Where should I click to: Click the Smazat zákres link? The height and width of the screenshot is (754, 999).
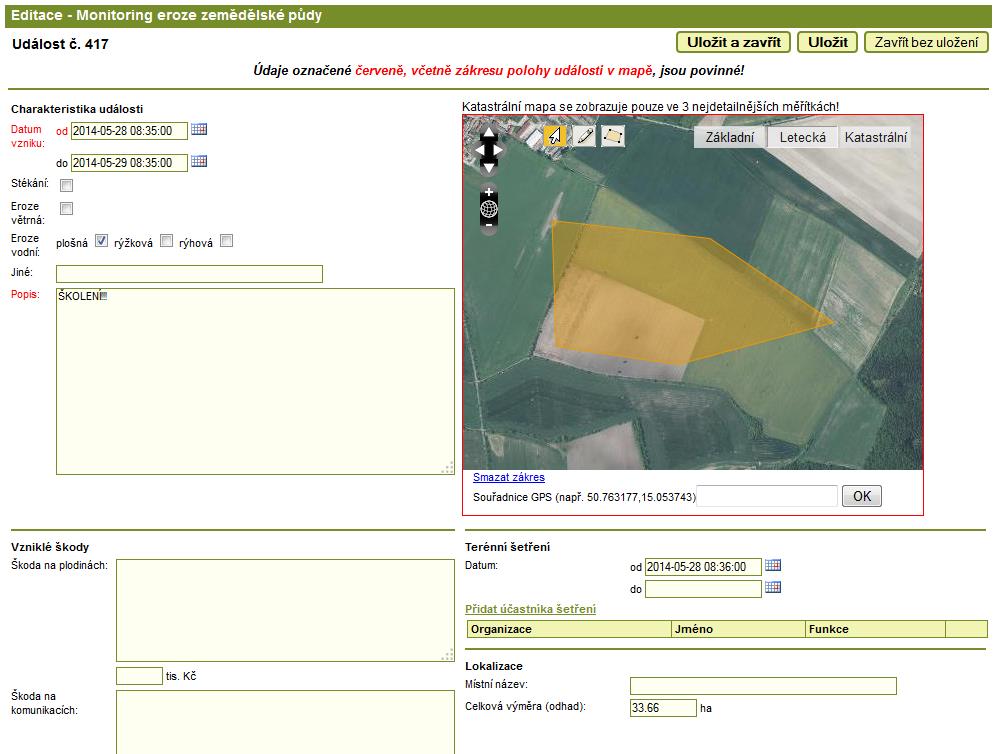coord(508,477)
